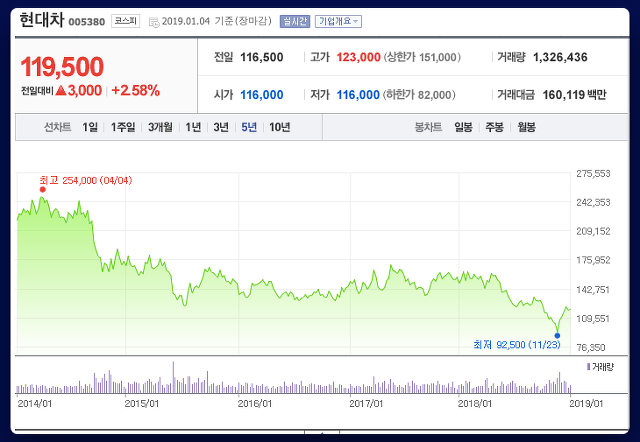Click the 209,152 price axis label
Viewport: 640px width, 442px height.
593,231
